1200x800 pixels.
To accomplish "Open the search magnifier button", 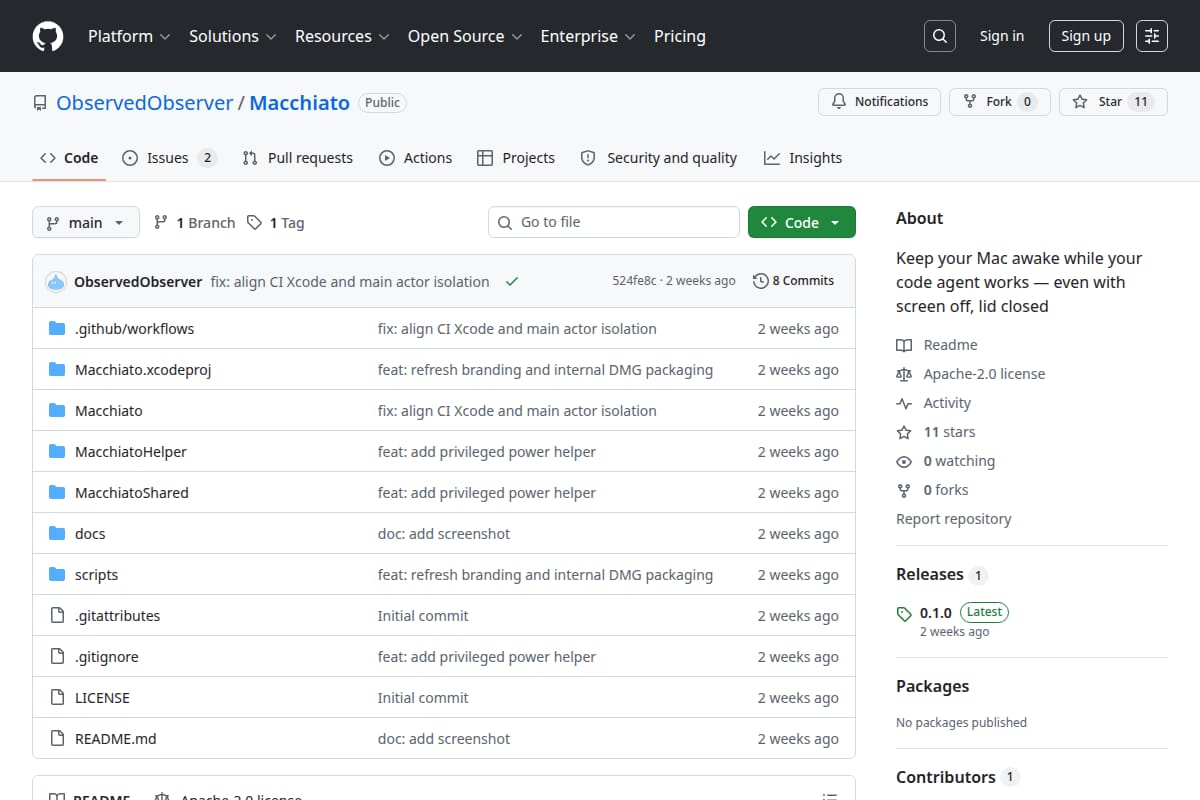I will (939, 36).
